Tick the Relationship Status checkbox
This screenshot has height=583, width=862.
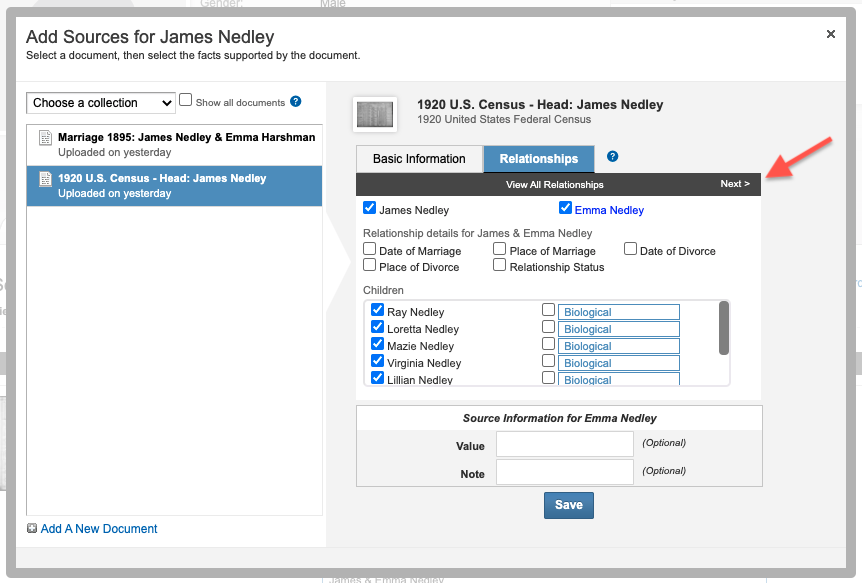[500, 266]
